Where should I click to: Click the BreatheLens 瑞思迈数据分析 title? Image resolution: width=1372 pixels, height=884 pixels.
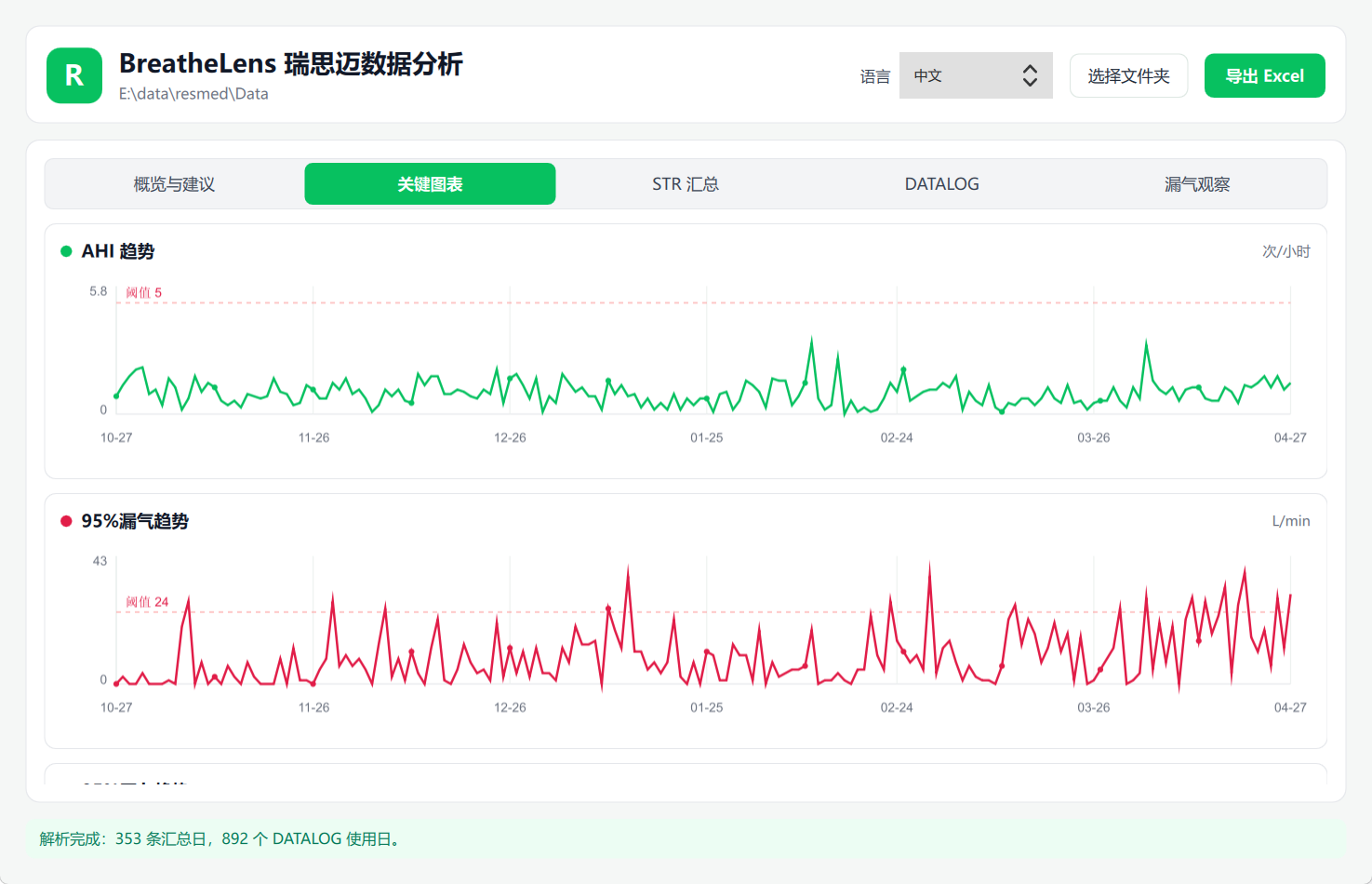point(291,63)
